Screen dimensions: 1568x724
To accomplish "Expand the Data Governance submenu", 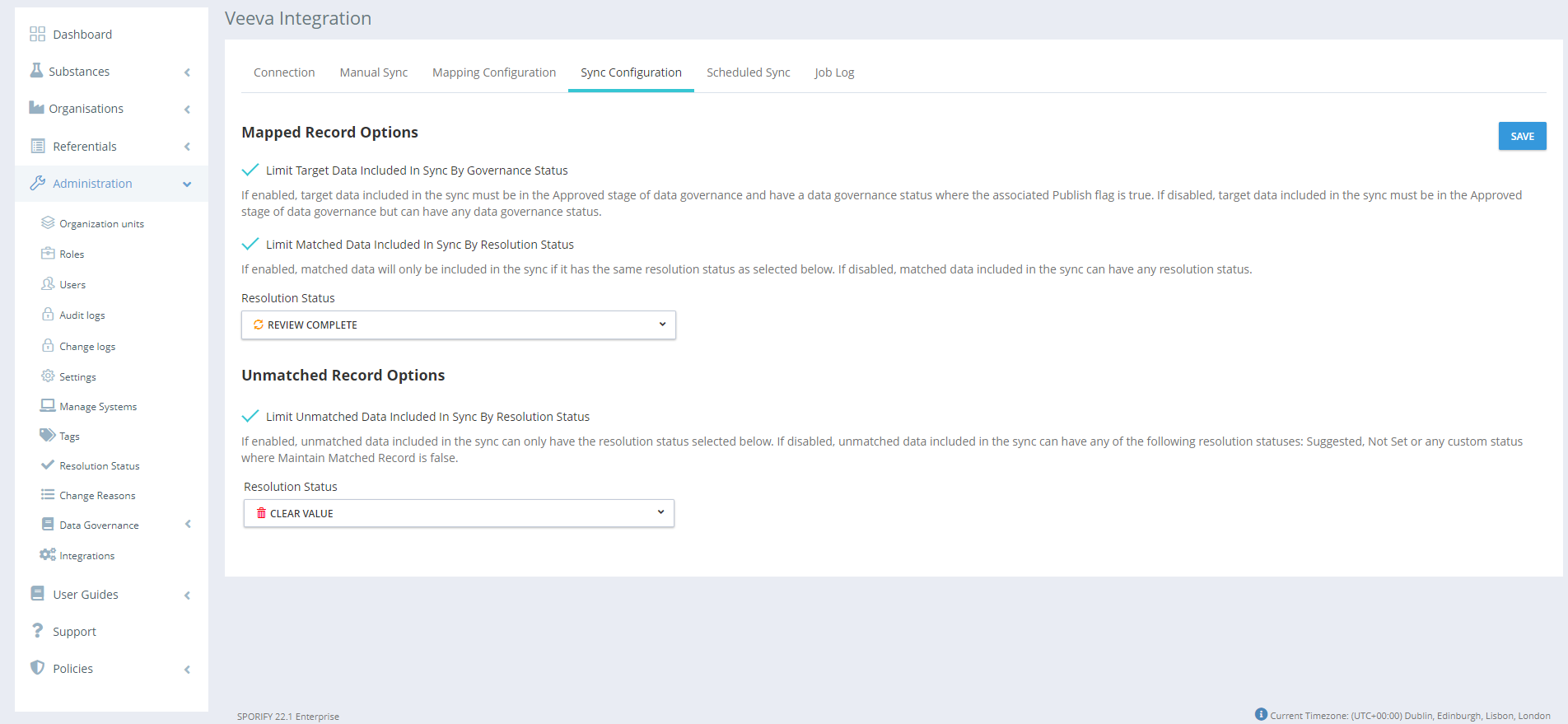I will (188, 524).
